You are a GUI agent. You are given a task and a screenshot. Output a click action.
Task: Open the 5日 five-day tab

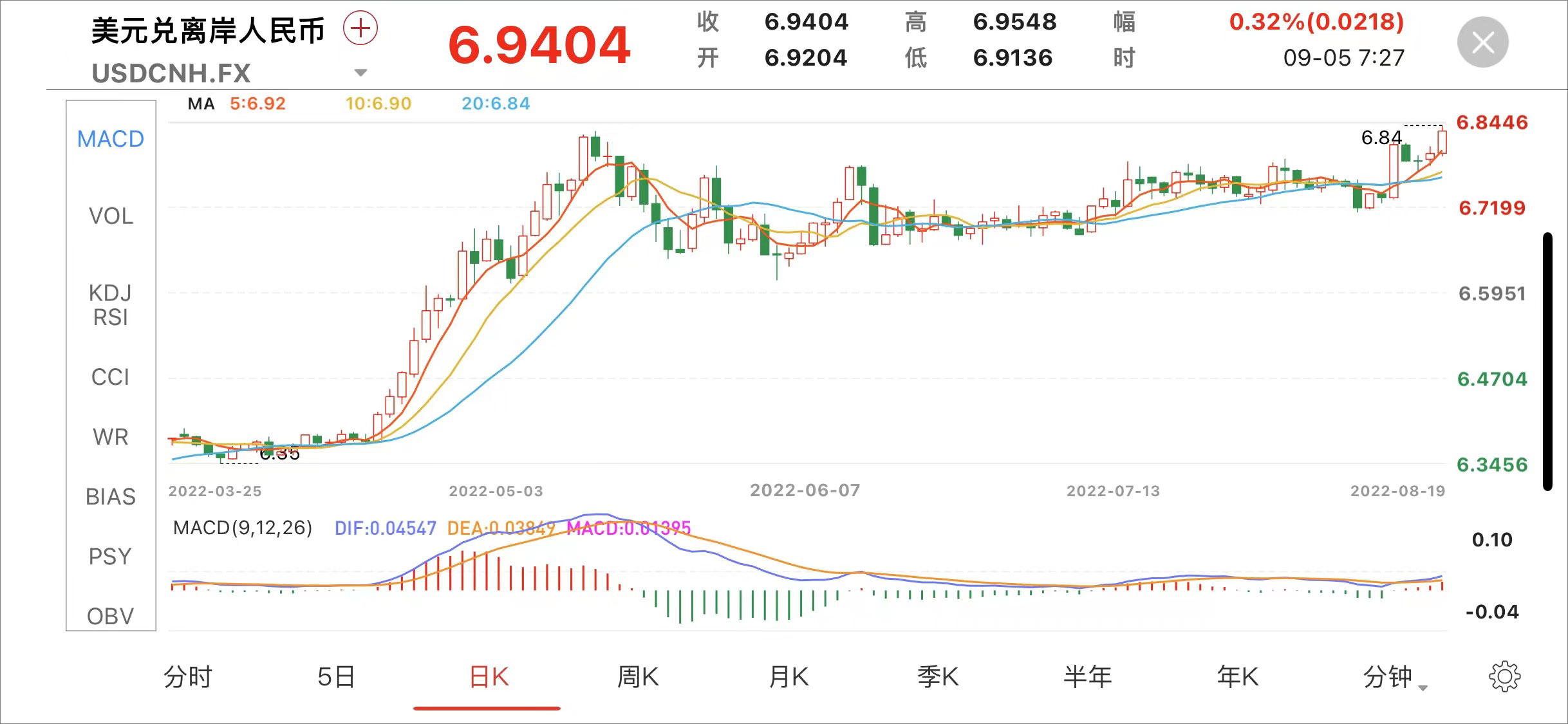337,677
